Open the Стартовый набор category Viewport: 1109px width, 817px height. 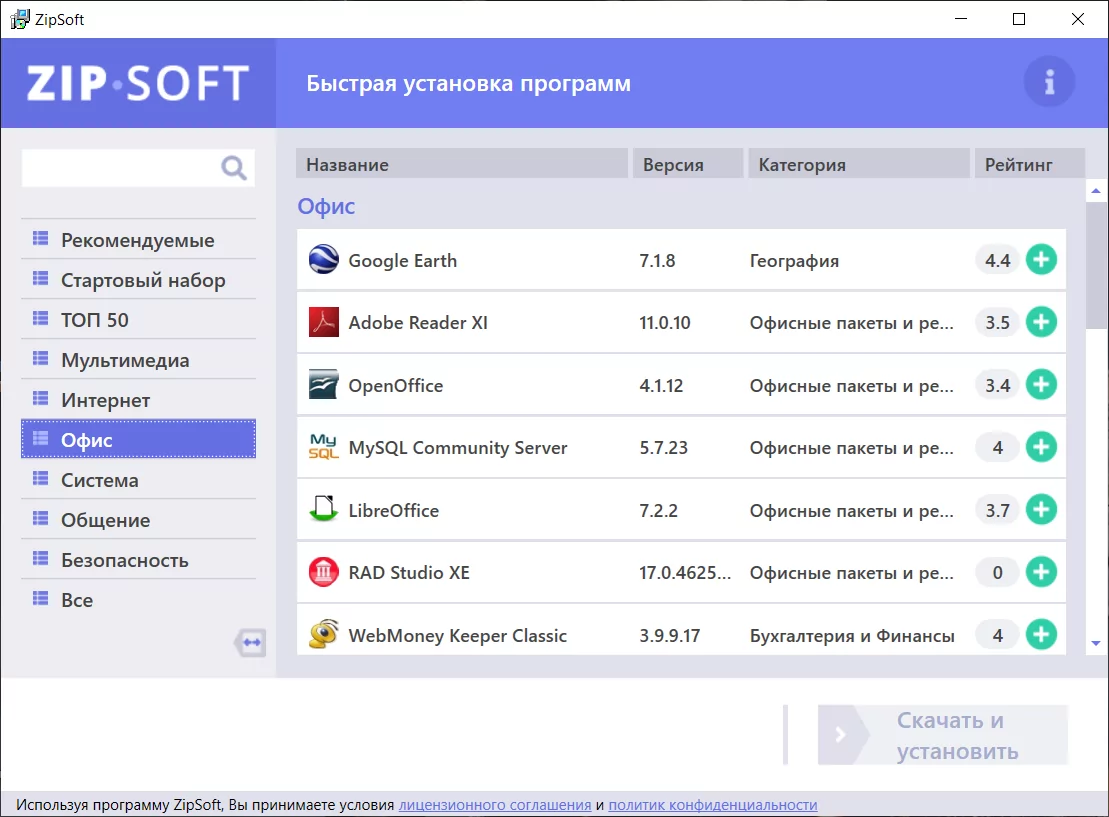coord(139,280)
